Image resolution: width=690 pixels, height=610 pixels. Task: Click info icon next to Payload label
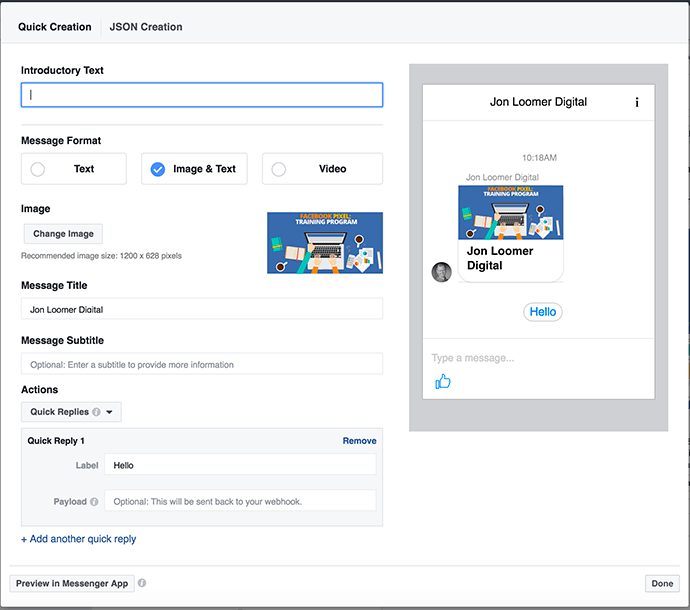[94, 501]
